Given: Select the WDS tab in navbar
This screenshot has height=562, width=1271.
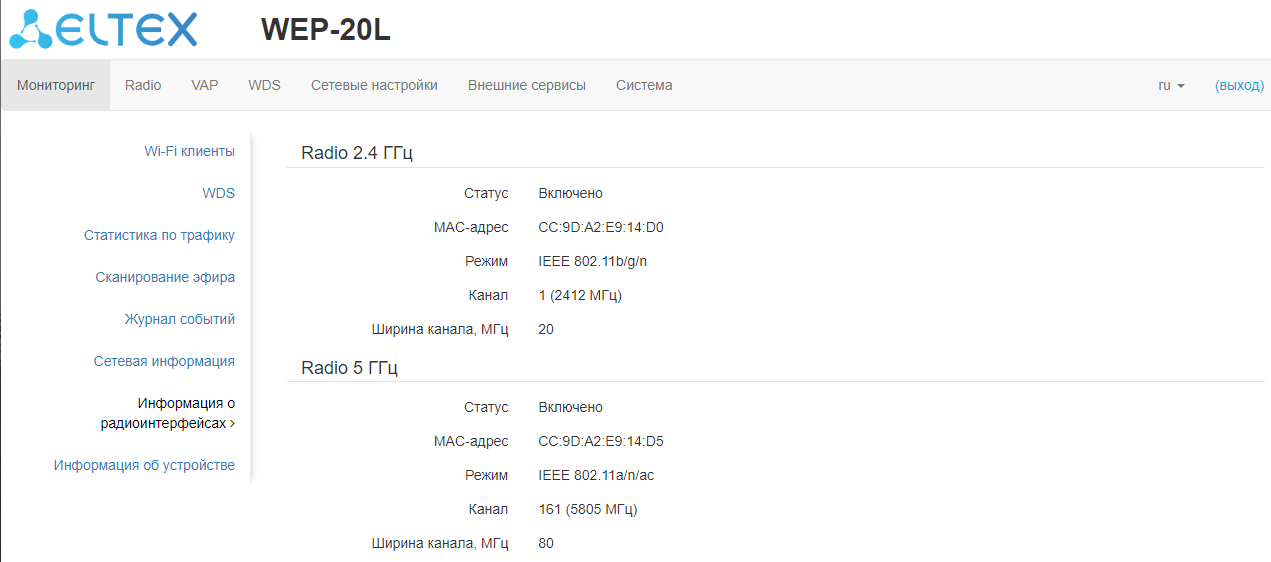Looking at the screenshot, I should pos(264,86).
